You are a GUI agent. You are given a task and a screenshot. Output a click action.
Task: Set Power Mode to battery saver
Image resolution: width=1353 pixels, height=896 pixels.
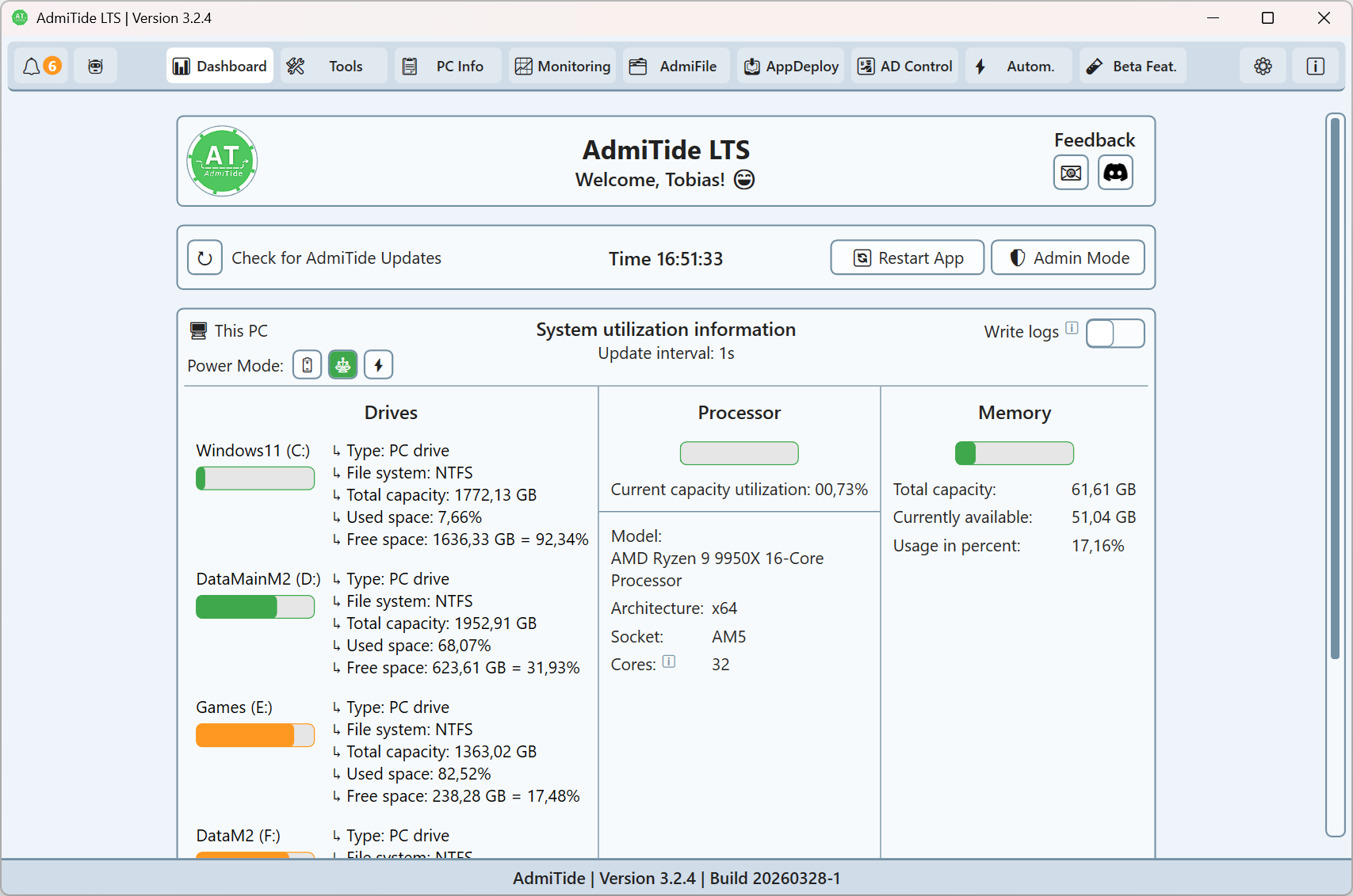(307, 364)
